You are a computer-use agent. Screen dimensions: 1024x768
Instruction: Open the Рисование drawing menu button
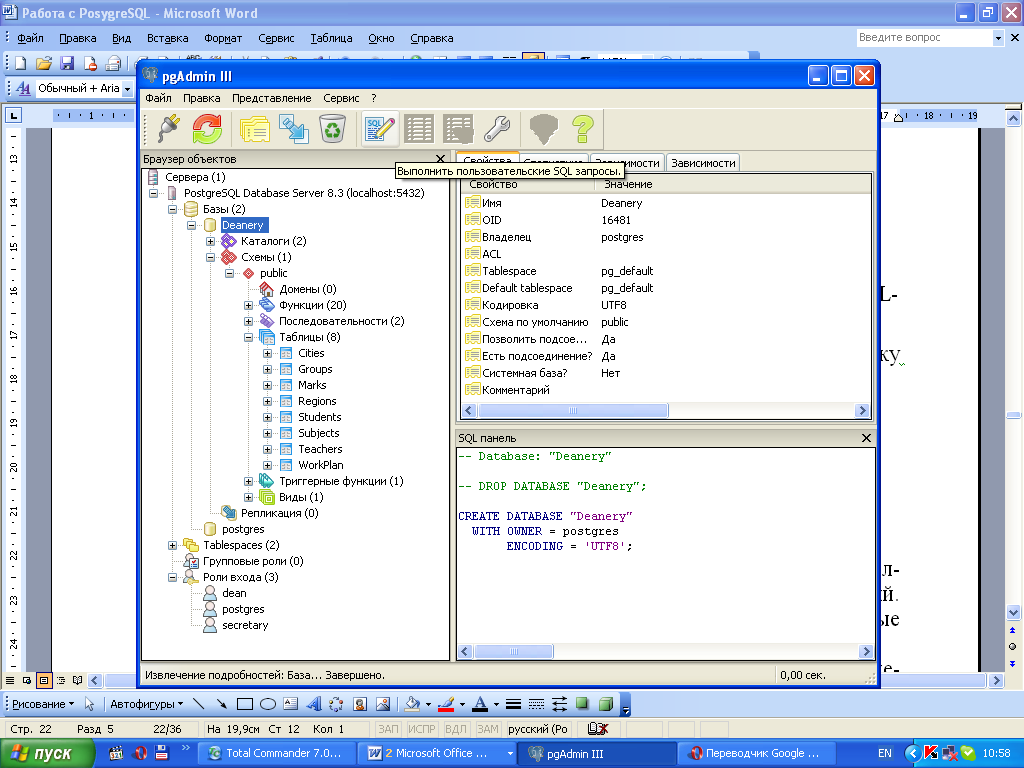point(43,704)
